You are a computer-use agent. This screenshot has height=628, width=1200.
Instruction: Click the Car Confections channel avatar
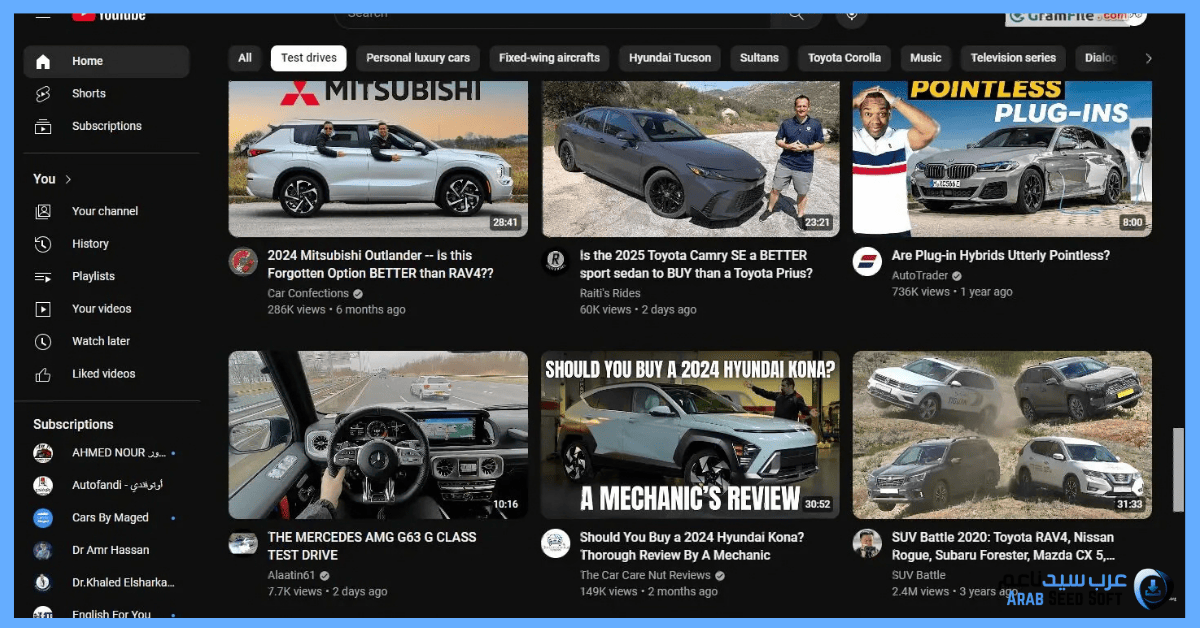(243, 262)
